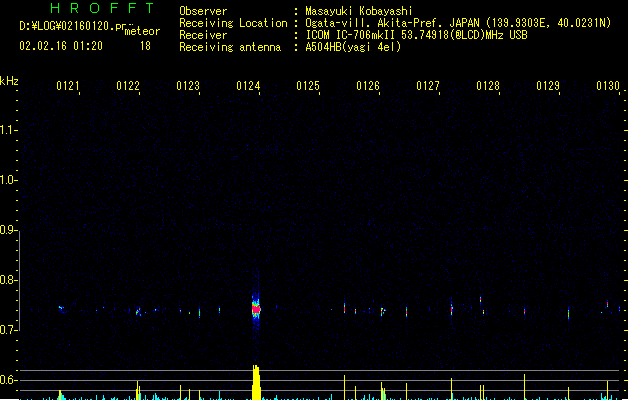Click the 0122 time marker
Image resolution: width=629 pixels, height=400 pixels.
tap(128, 86)
